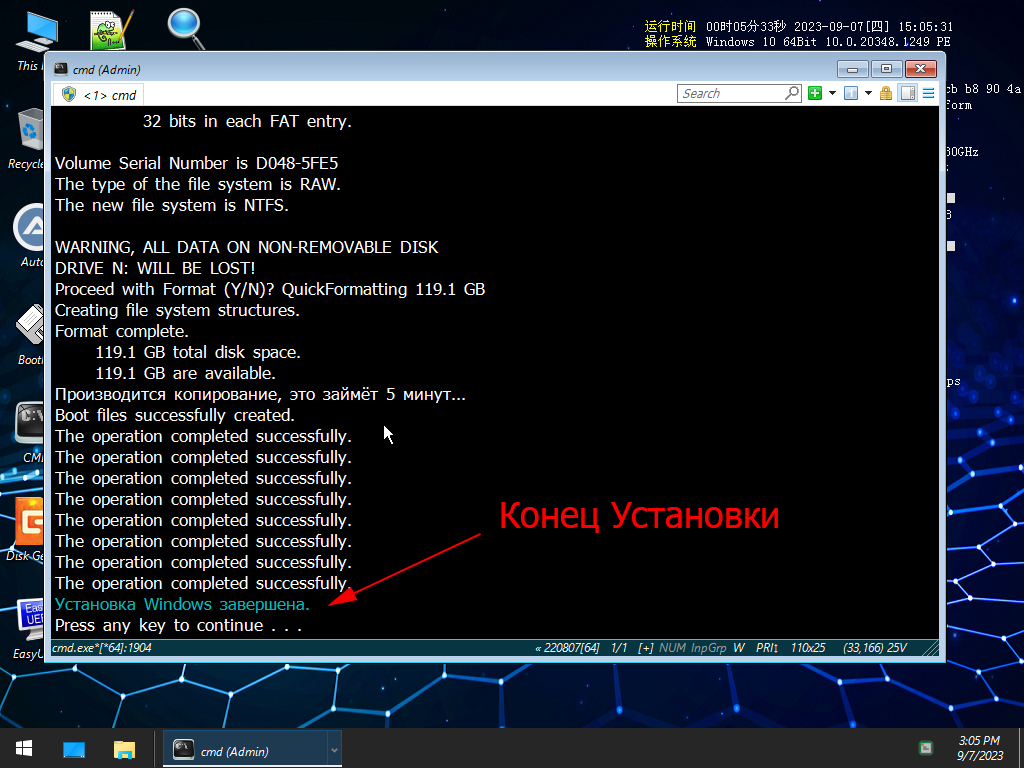
Task: Select the <1> cmd tab
Action: (99, 95)
